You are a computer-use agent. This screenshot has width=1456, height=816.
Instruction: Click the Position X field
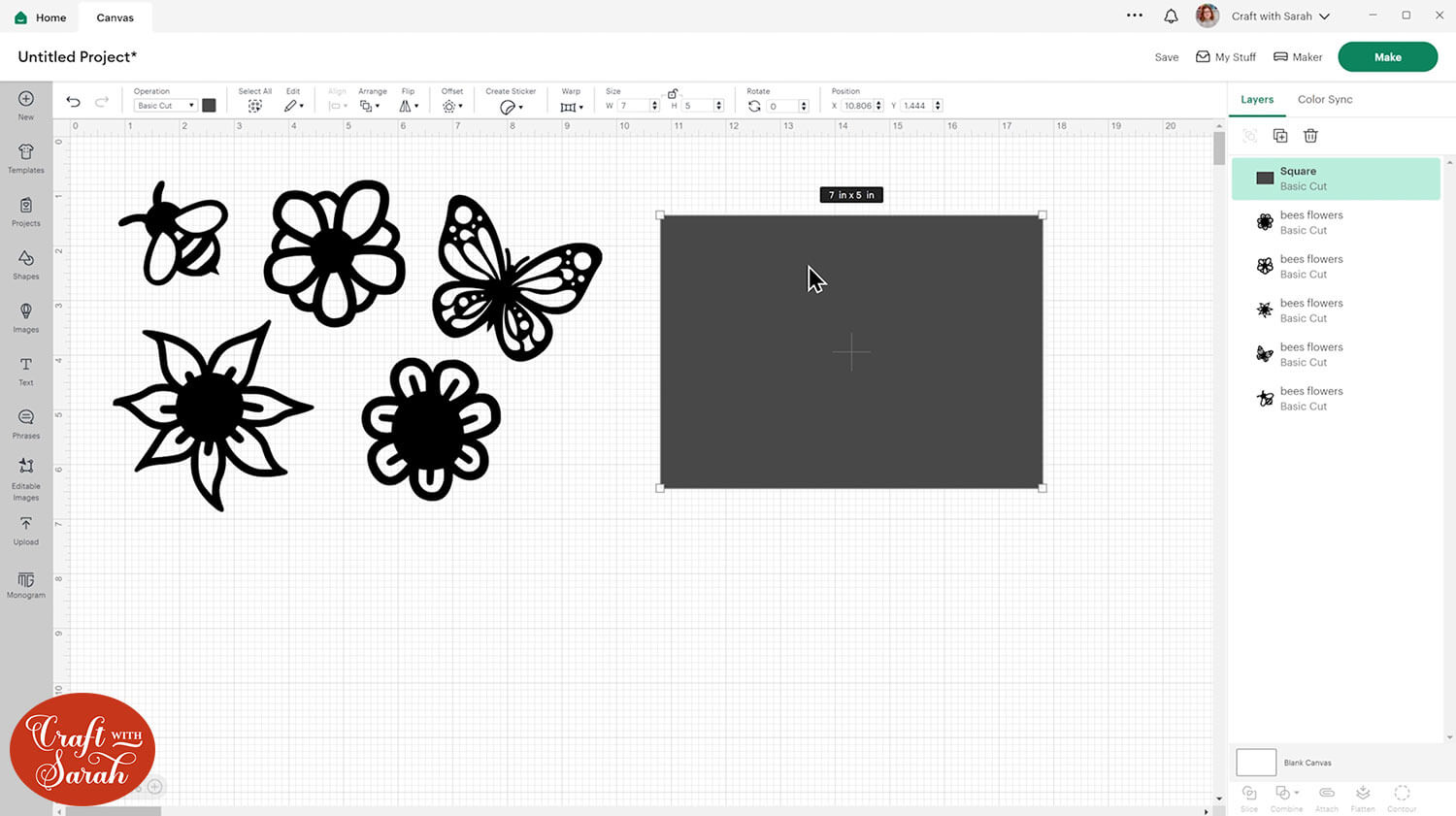pyautogui.click(x=858, y=106)
